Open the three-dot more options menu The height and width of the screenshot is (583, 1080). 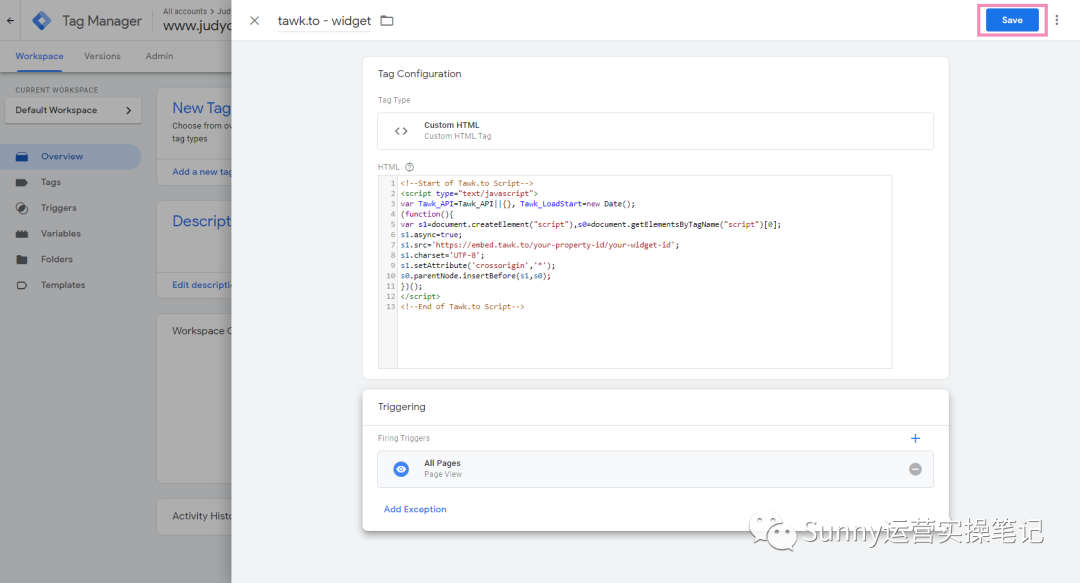[x=1057, y=20]
